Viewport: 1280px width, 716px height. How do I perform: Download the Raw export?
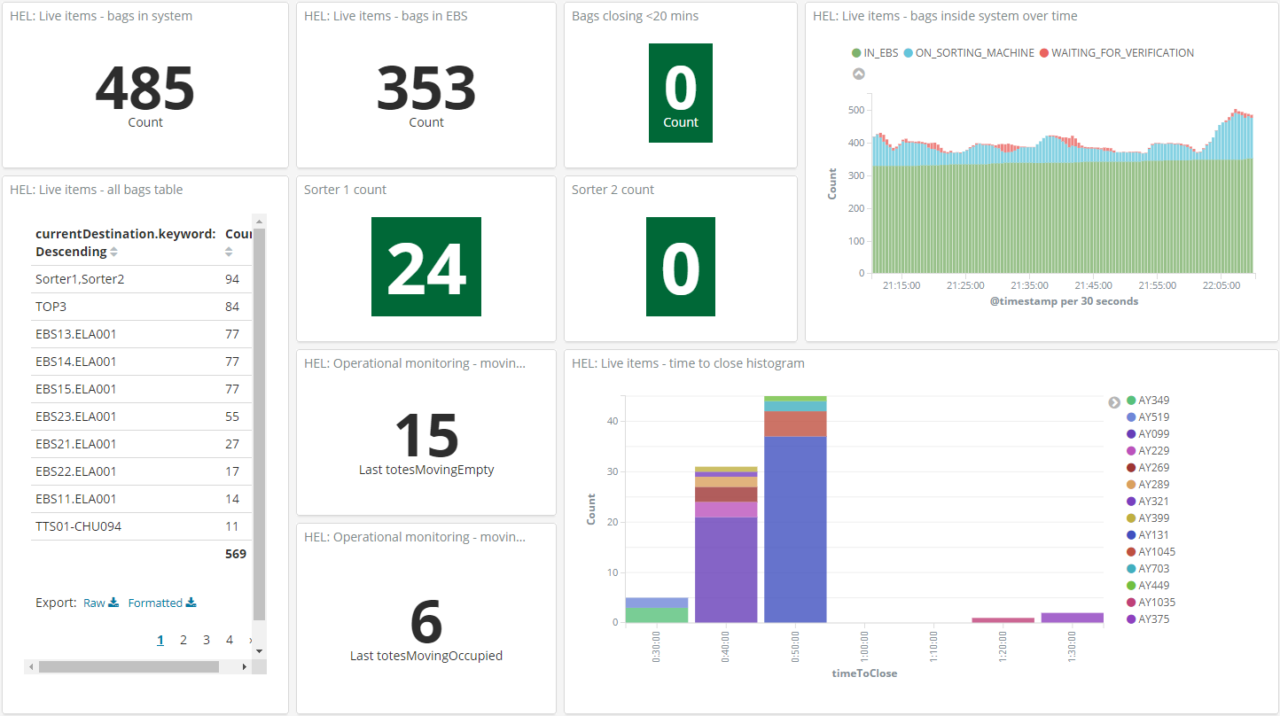pos(101,603)
